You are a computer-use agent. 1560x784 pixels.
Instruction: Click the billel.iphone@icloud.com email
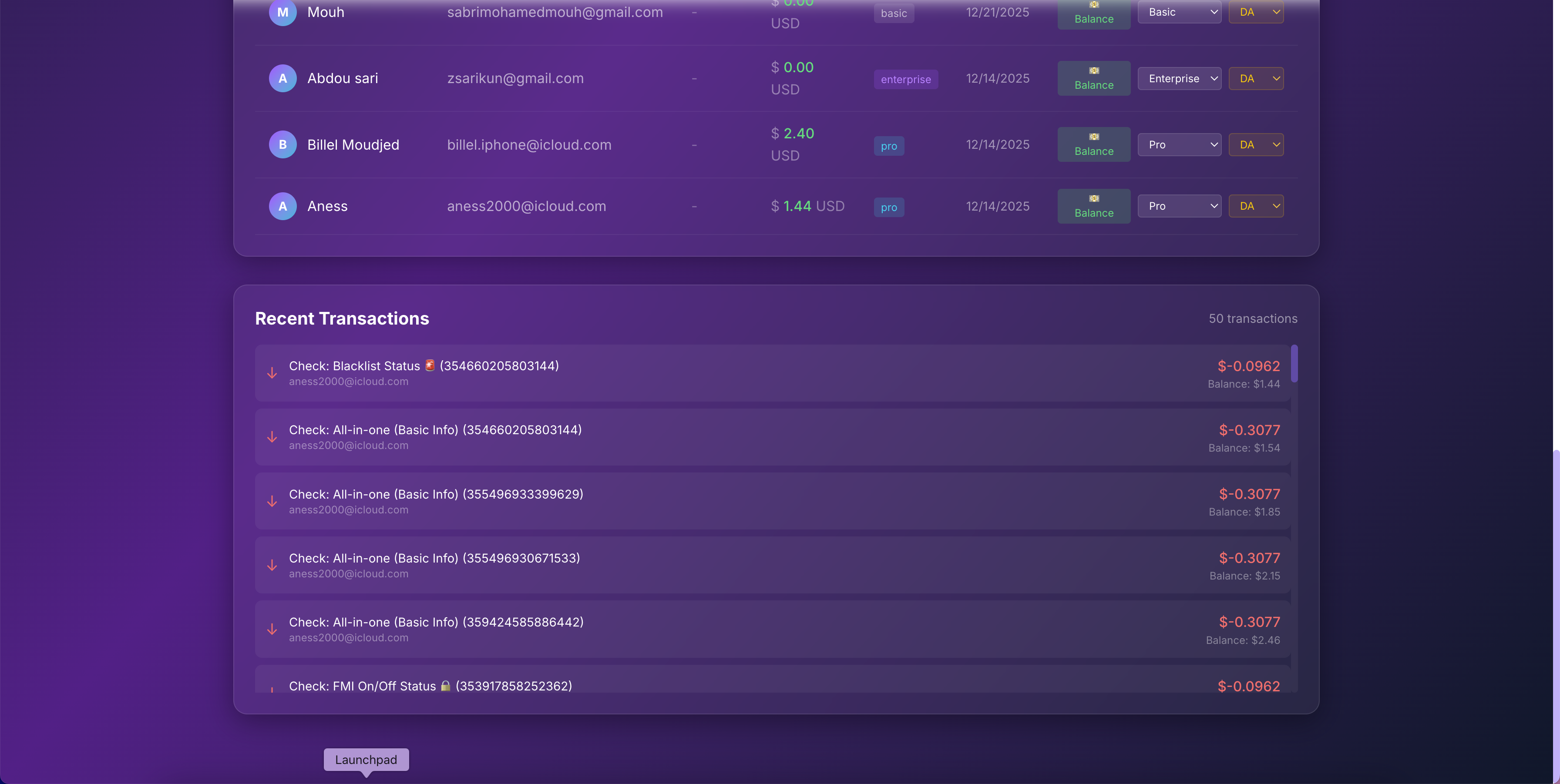(529, 145)
